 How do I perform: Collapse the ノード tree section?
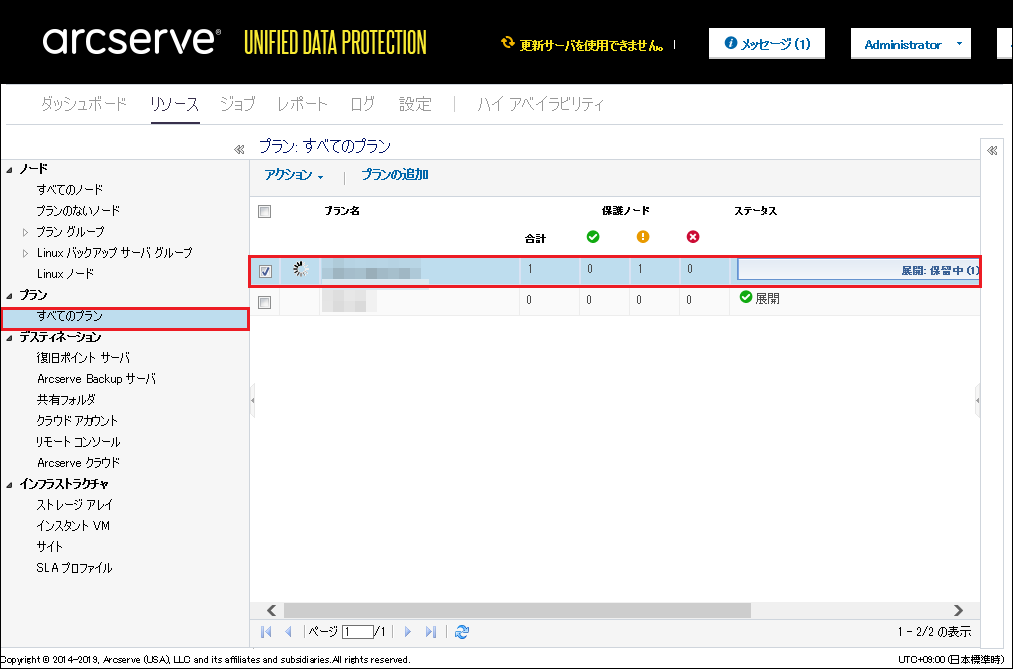(9, 170)
